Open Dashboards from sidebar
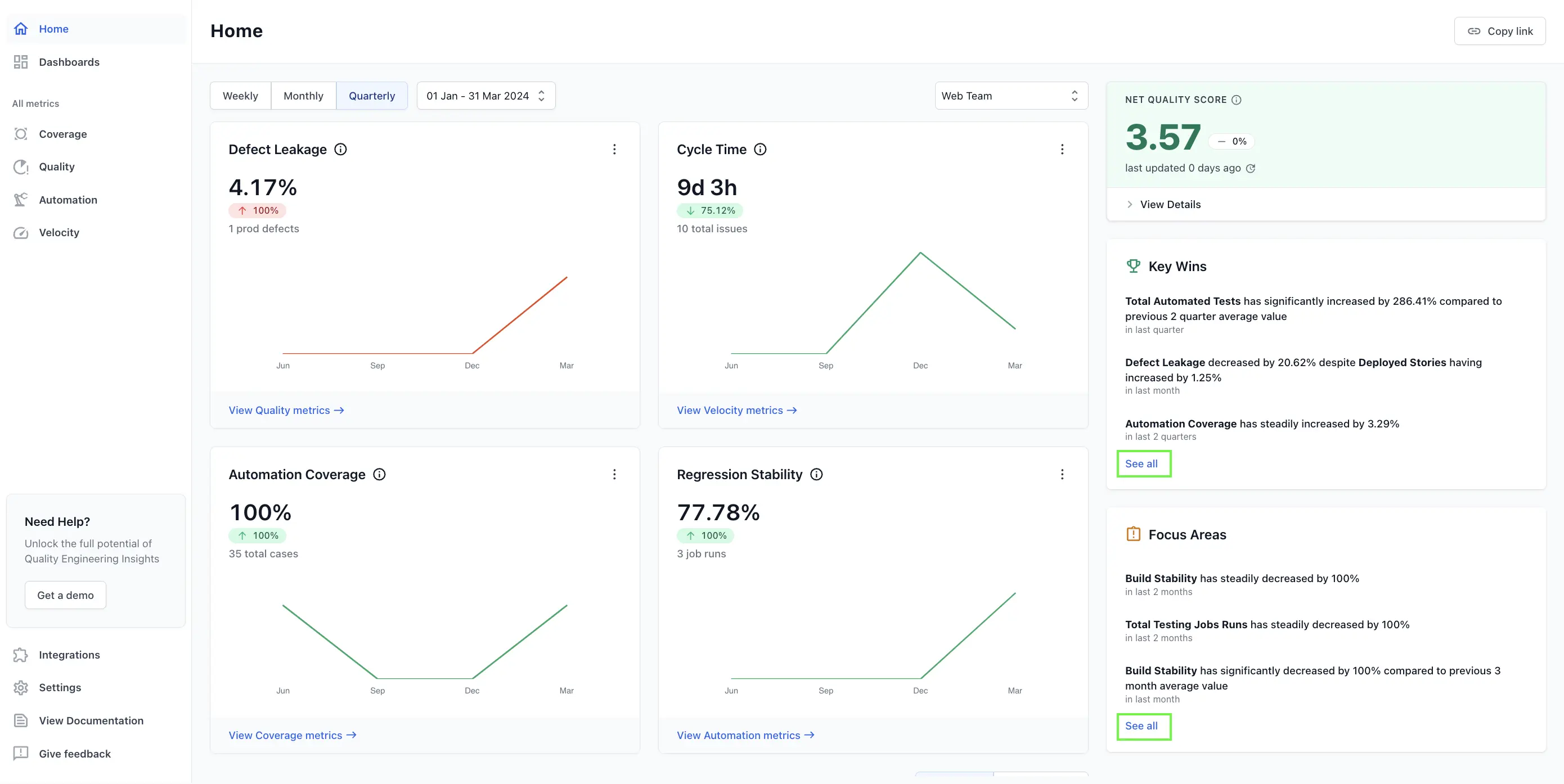This screenshot has width=1564, height=784. [69, 62]
